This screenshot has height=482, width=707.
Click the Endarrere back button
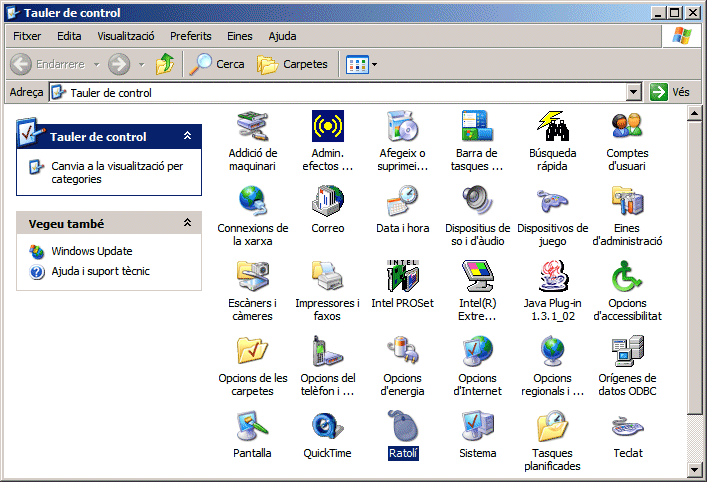coord(48,64)
